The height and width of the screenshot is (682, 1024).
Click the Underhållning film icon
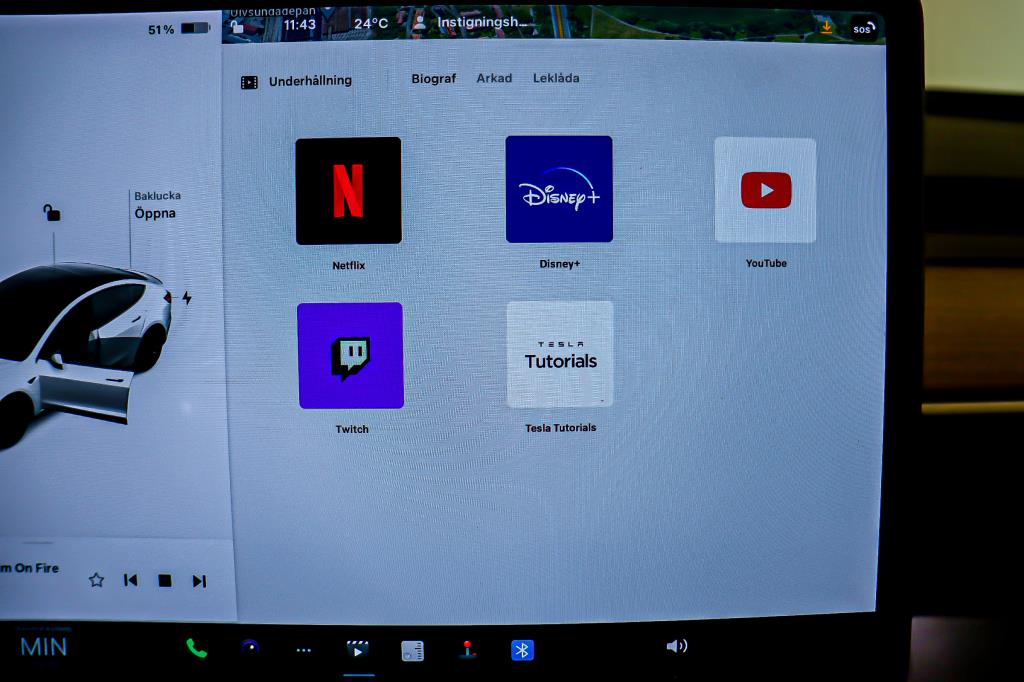click(249, 82)
